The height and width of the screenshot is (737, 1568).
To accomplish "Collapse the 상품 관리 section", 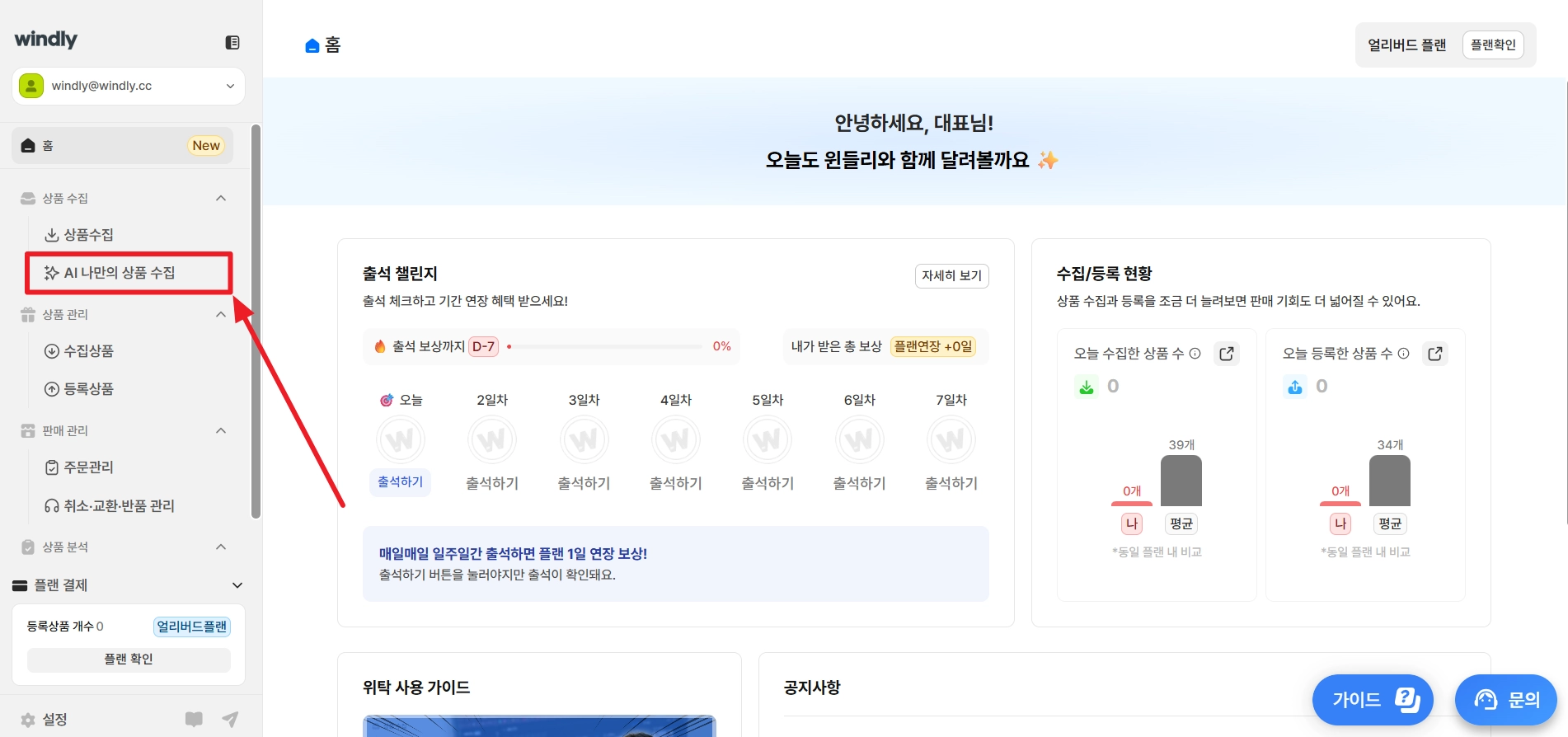I will point(221,314).
